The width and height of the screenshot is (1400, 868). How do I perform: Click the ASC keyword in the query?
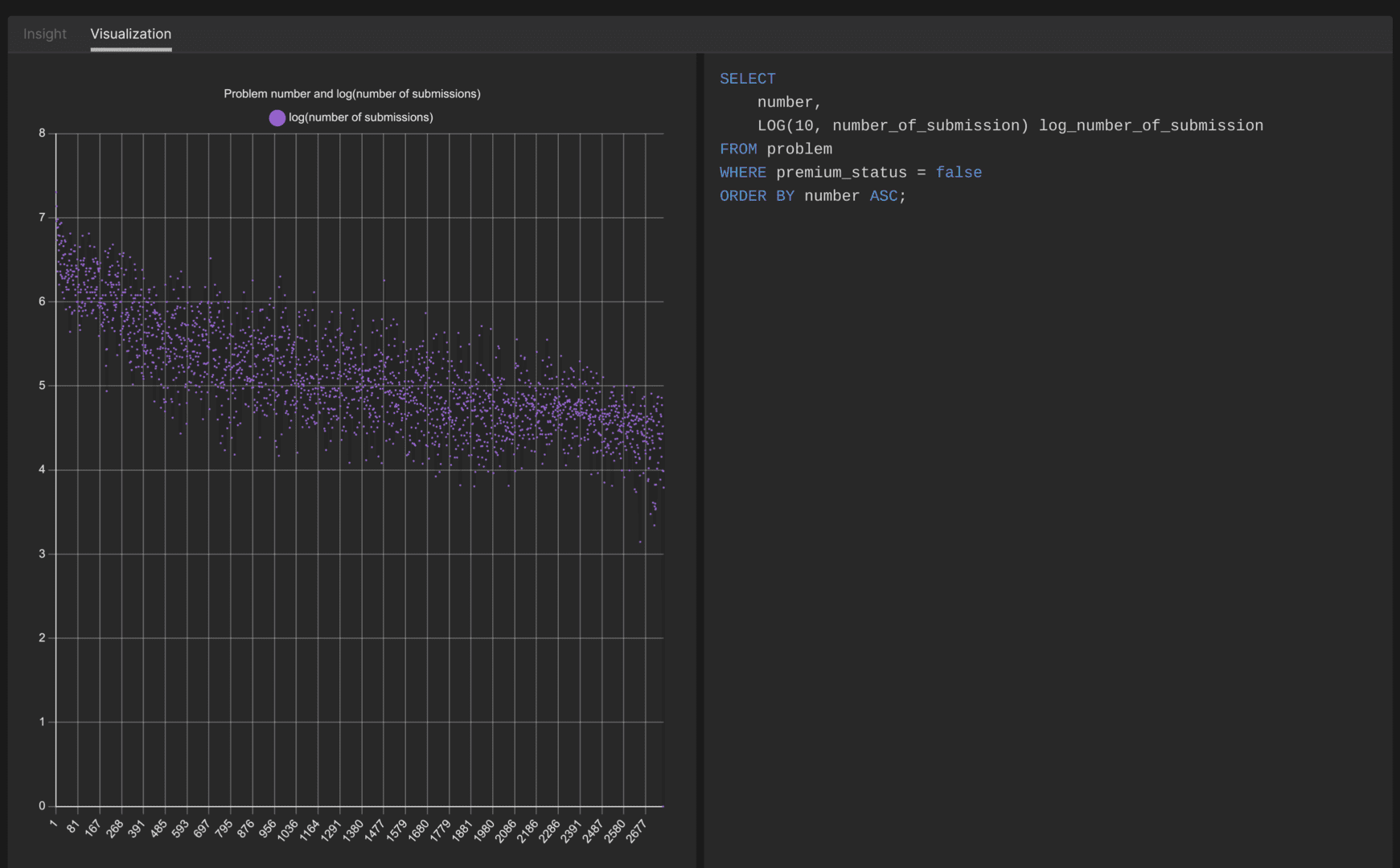point(883,195)
